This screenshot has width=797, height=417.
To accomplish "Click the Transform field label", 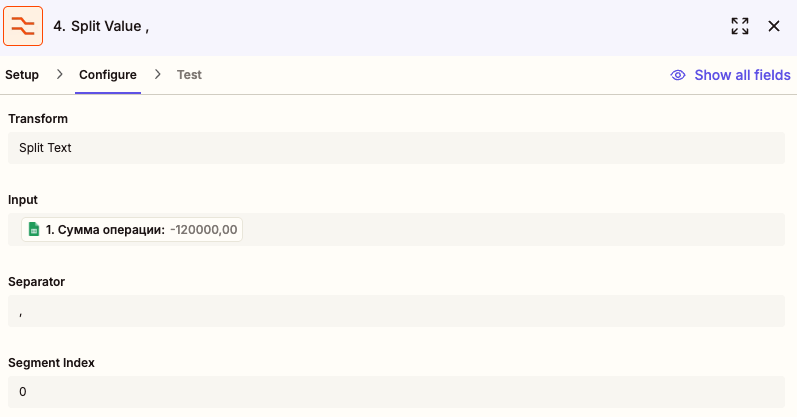I will (x=38, y=118).
